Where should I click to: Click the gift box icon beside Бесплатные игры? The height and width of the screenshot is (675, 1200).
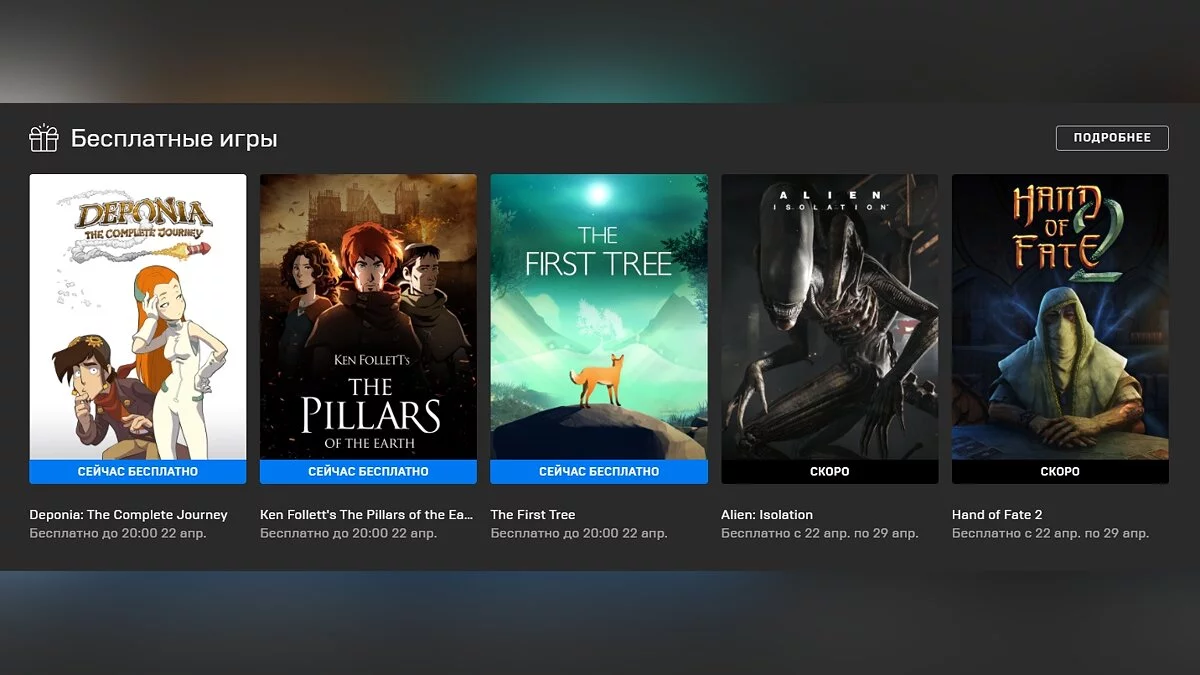pyautogui.click(x=44, y=138)
